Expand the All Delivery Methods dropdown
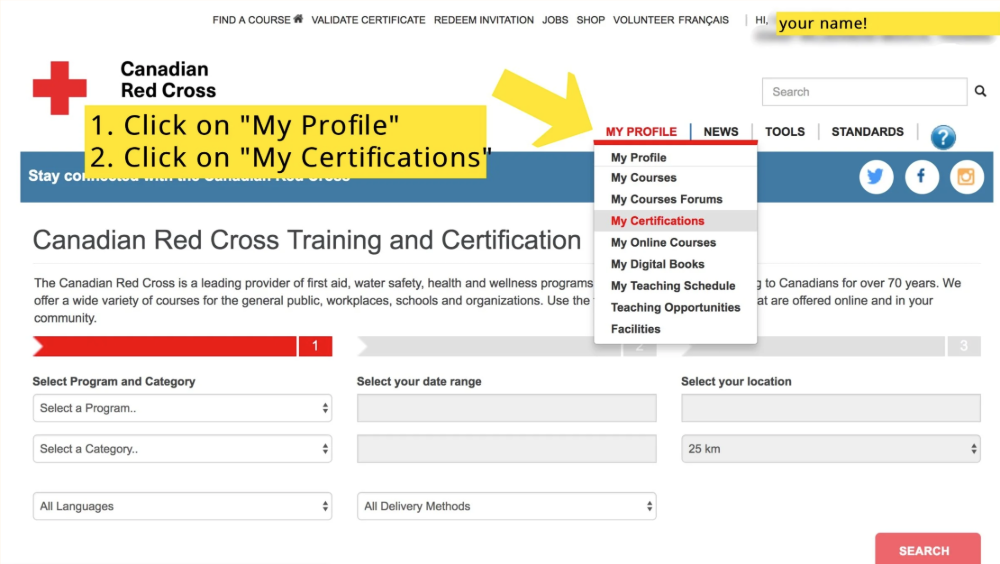The height and width of the screenshot is (564, 1000). [506, 507]
